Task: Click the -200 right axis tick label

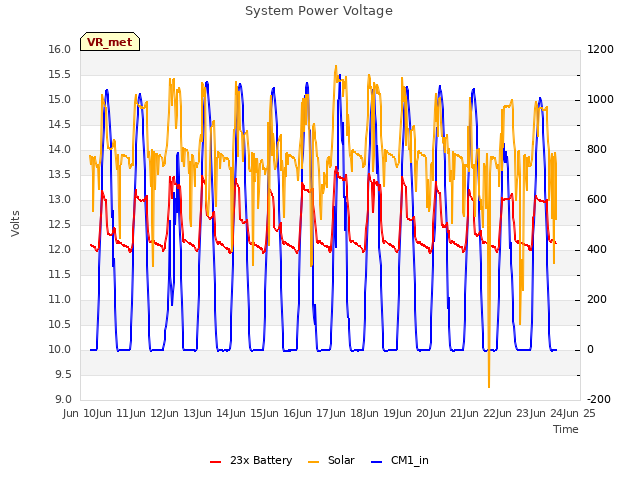Action: (599, 399)
